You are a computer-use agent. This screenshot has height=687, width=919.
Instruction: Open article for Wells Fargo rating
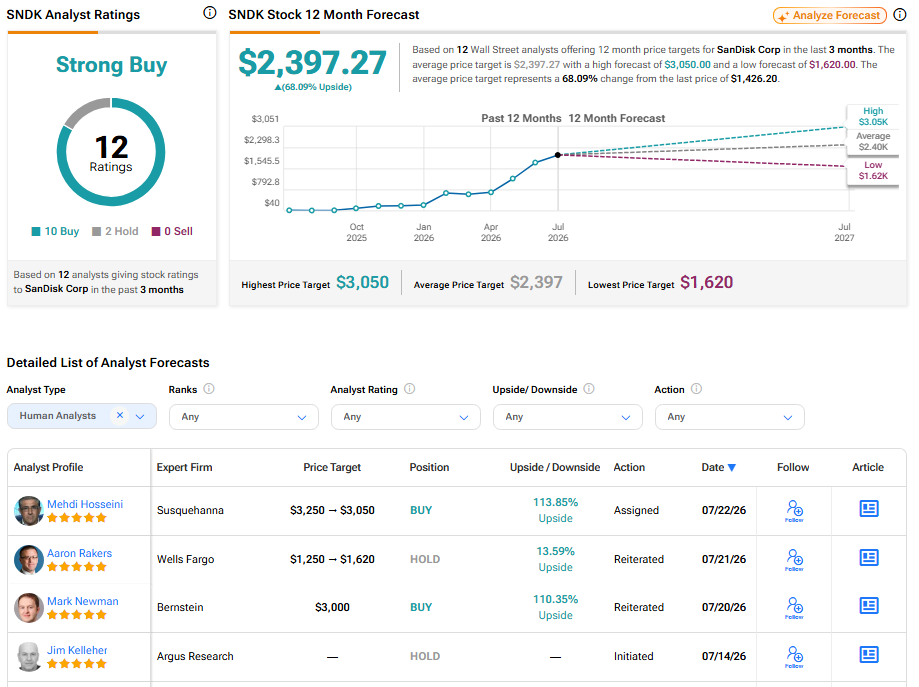pyautogui.click(x=869, y=557)
